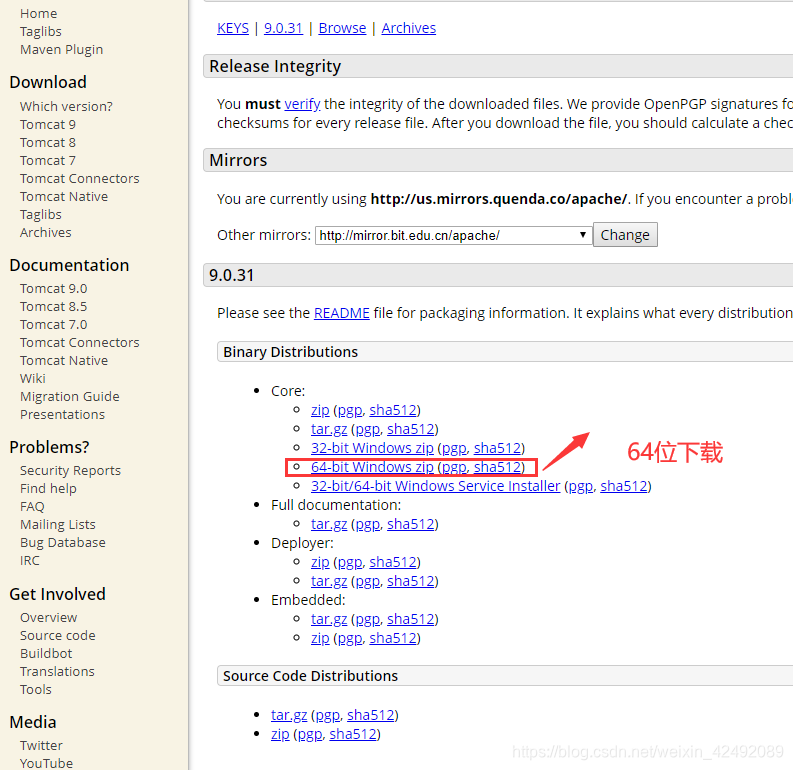Click the Change mirror button
Viewport: 793px width, 770px height.
(625, 235)
